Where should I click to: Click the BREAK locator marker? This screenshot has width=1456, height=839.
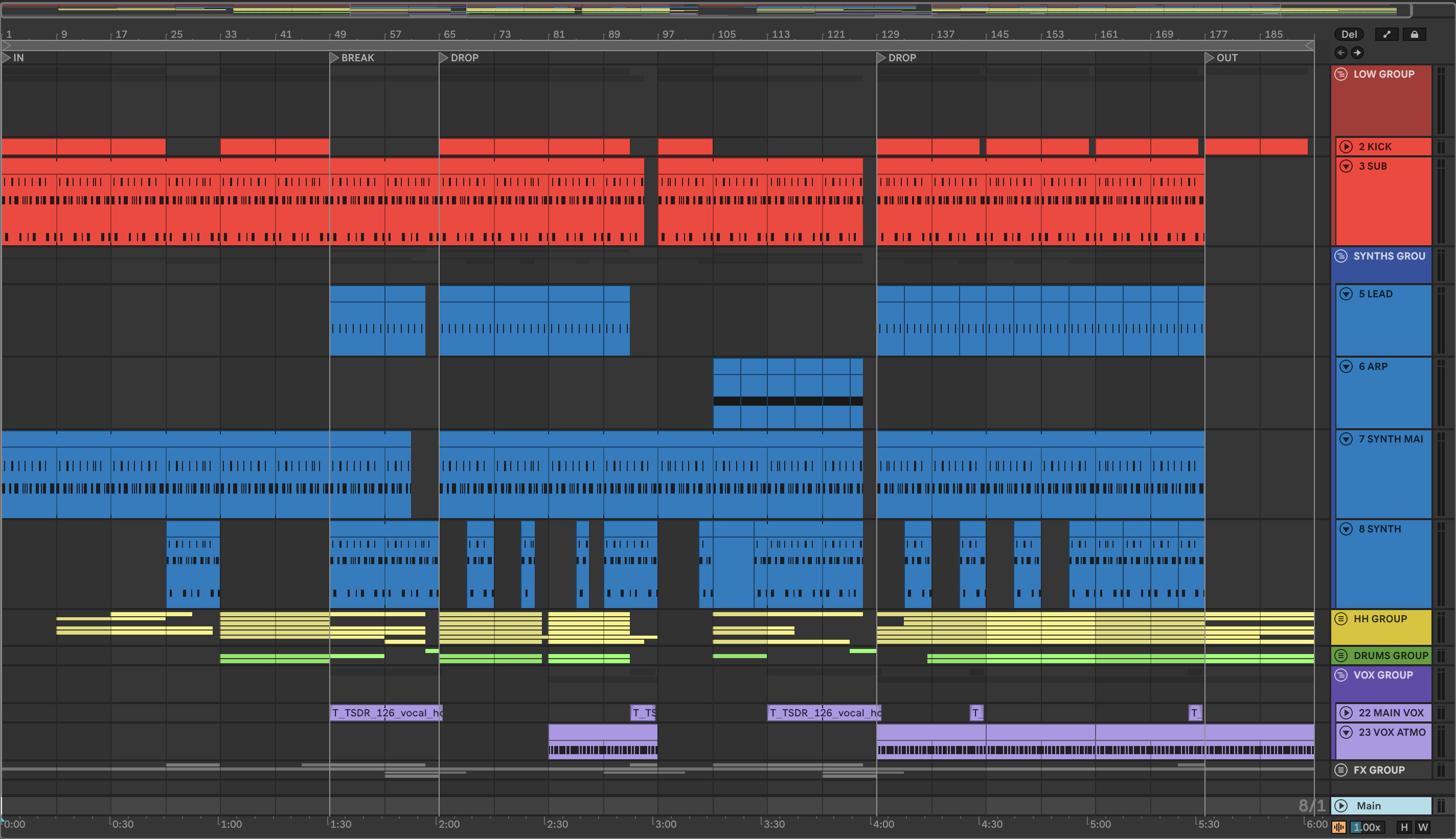coord(334,58)
